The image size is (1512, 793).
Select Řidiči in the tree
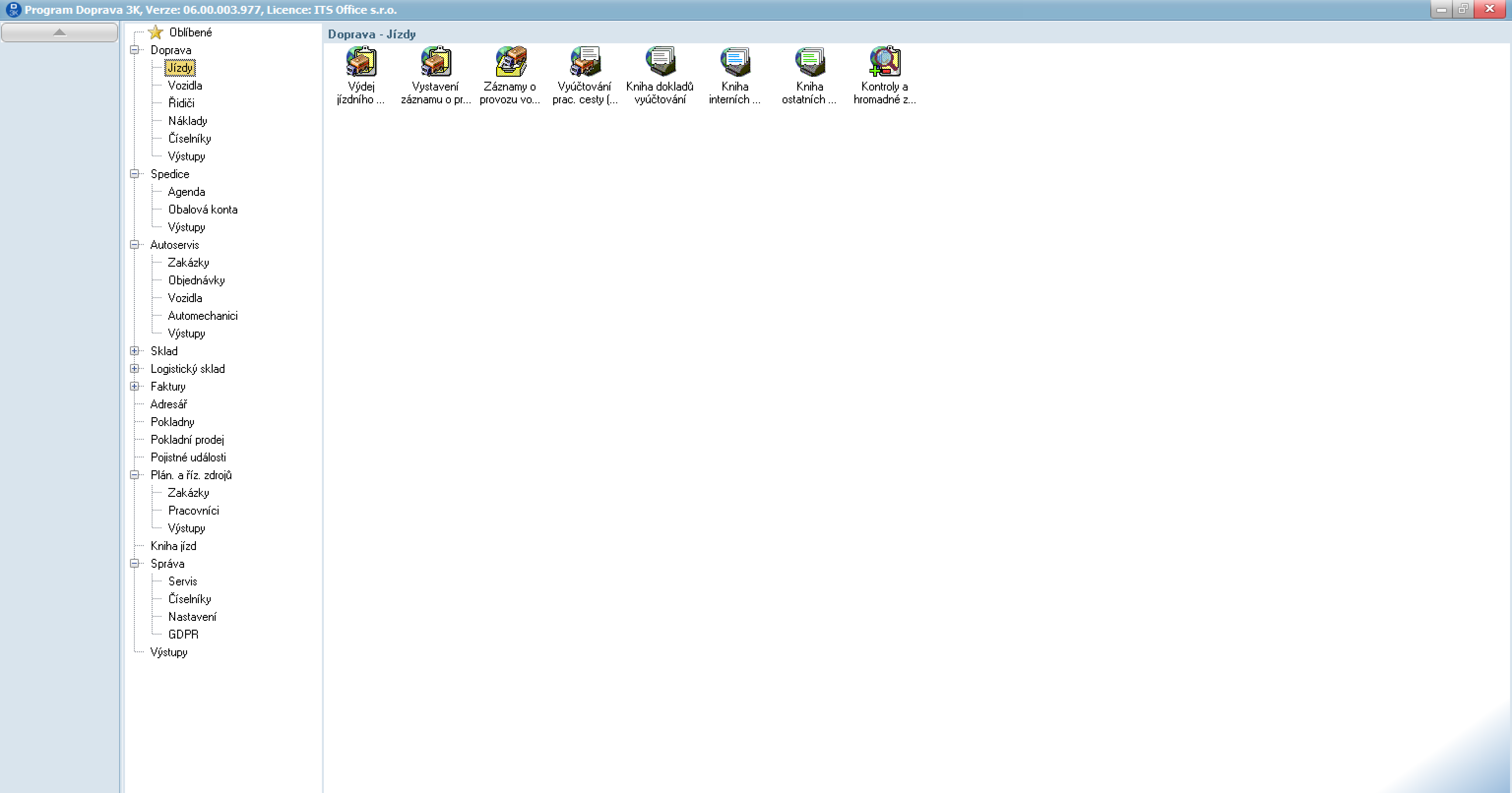[x=181, y=103]
